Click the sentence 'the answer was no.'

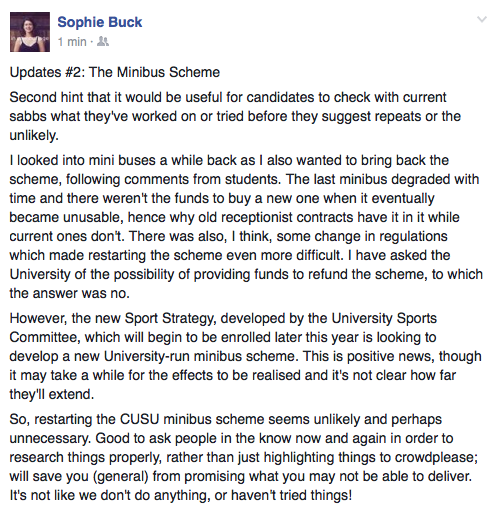69,293
